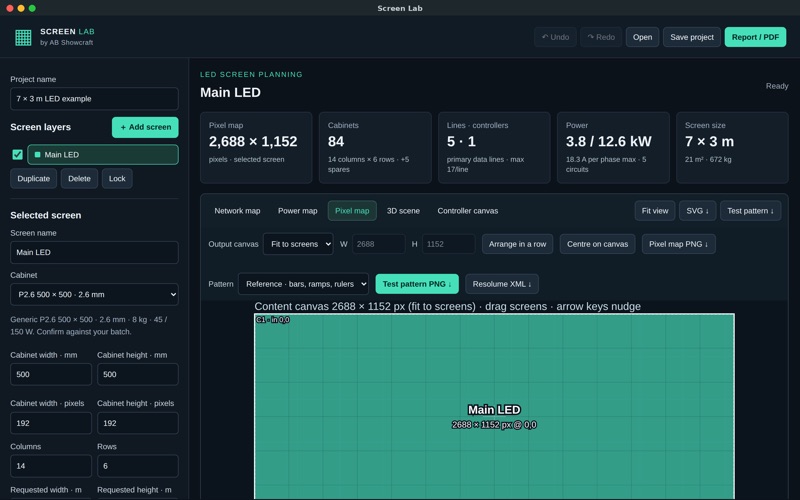Click the Screen size summary card
This screenshot has width=800, height=500.
tap(732, 147)
